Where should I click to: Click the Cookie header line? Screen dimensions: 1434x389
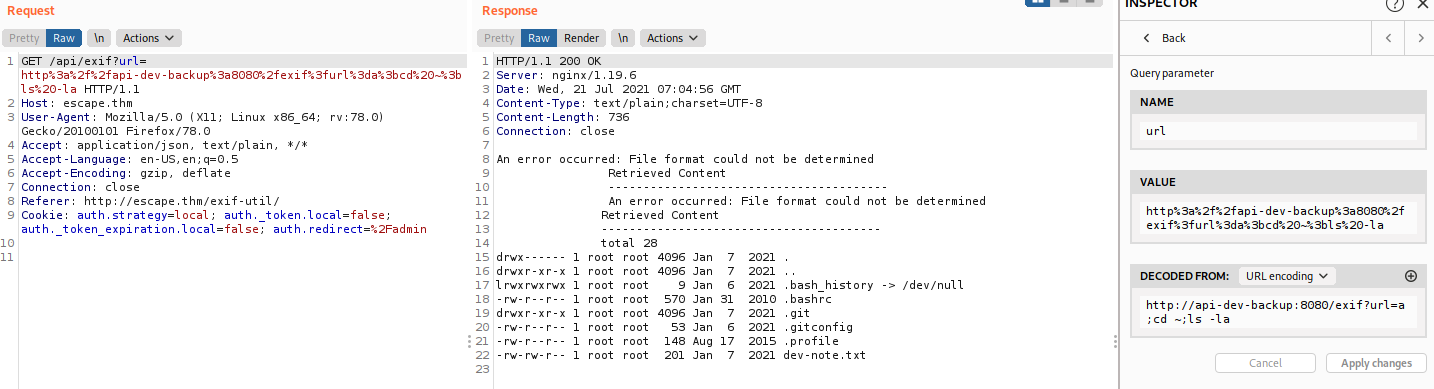point(224,222)
